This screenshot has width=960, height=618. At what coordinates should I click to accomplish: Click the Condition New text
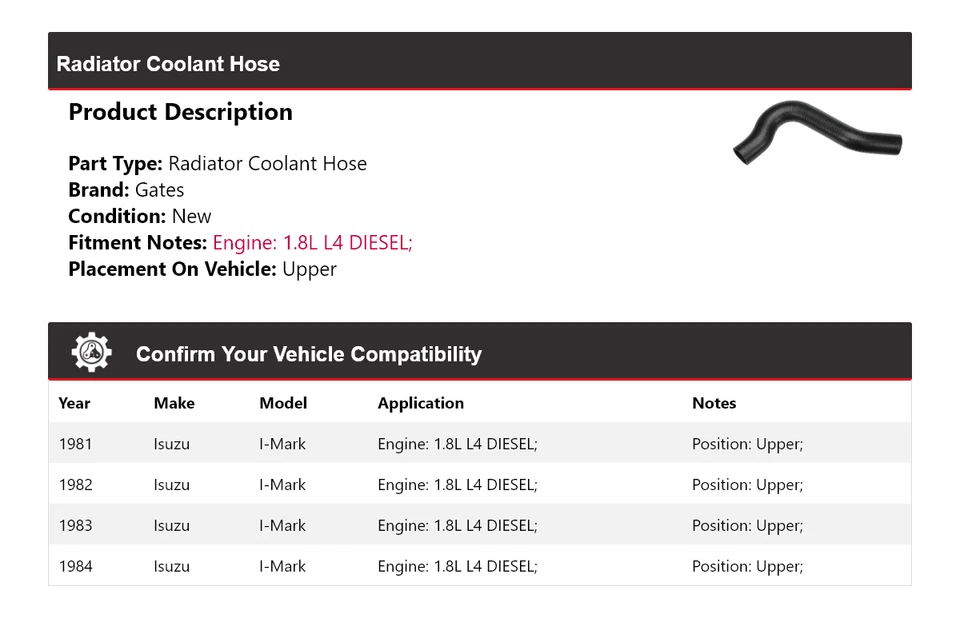point(140,216)
